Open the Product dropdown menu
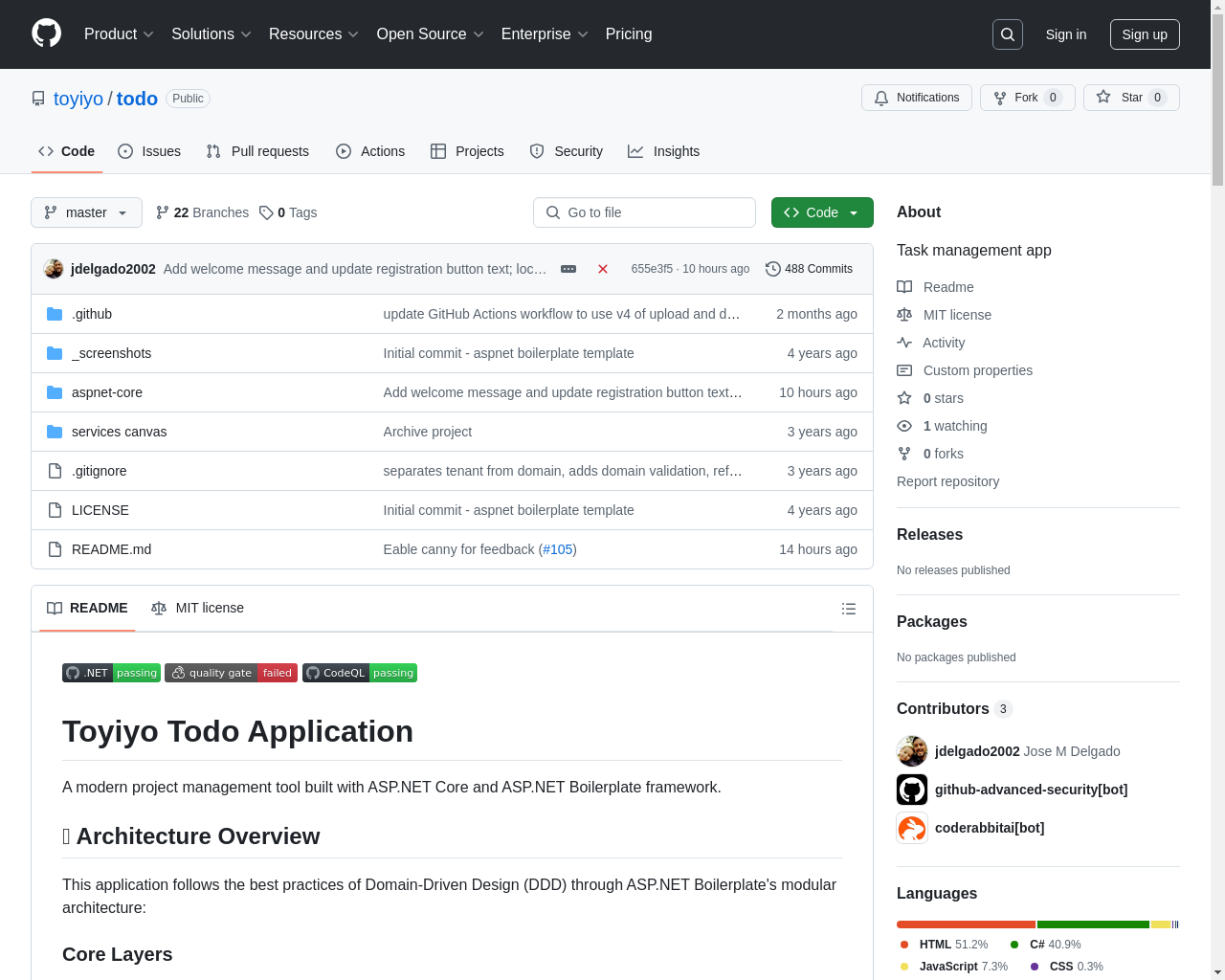Screen dimensions: 1225x980 [x=119, y=34]
